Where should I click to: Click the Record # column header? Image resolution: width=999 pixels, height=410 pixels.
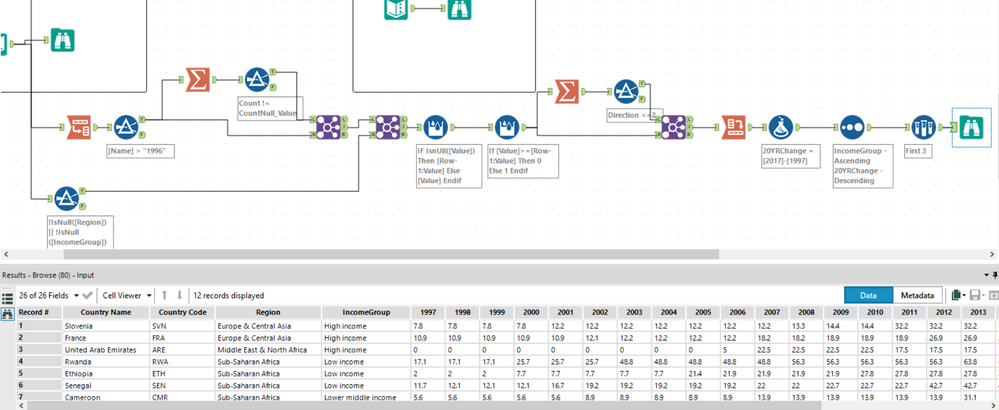tap(39, 313)
